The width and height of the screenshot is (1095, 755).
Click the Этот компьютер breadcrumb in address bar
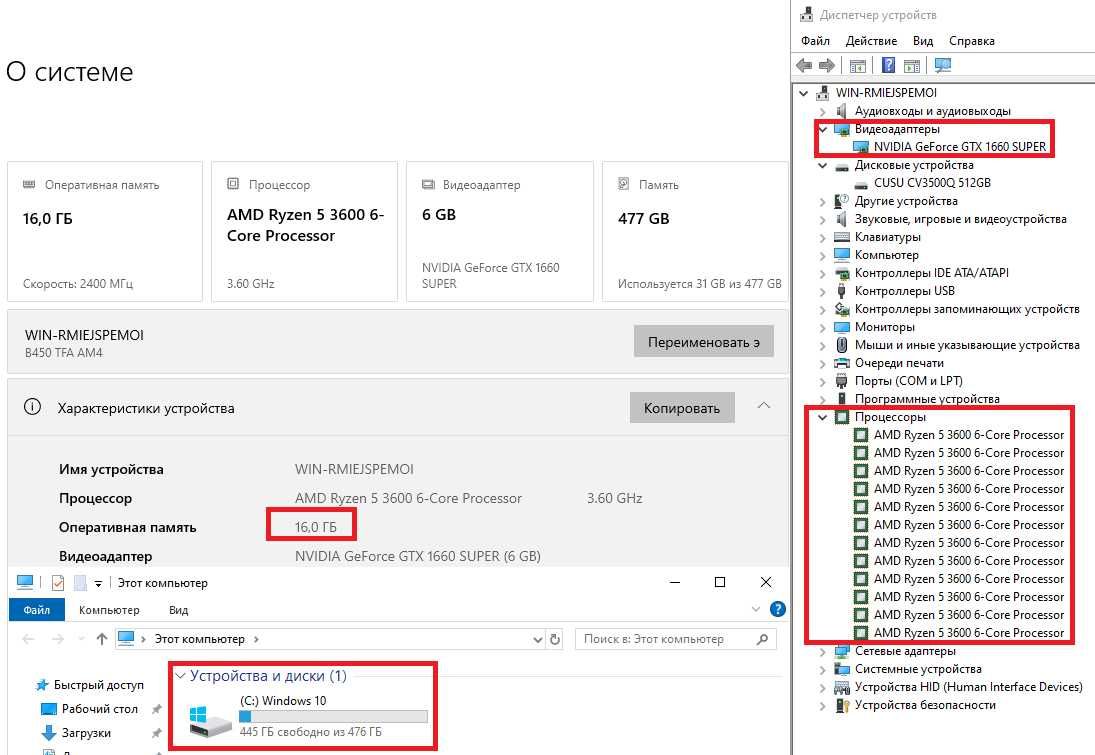click(199, 639)
